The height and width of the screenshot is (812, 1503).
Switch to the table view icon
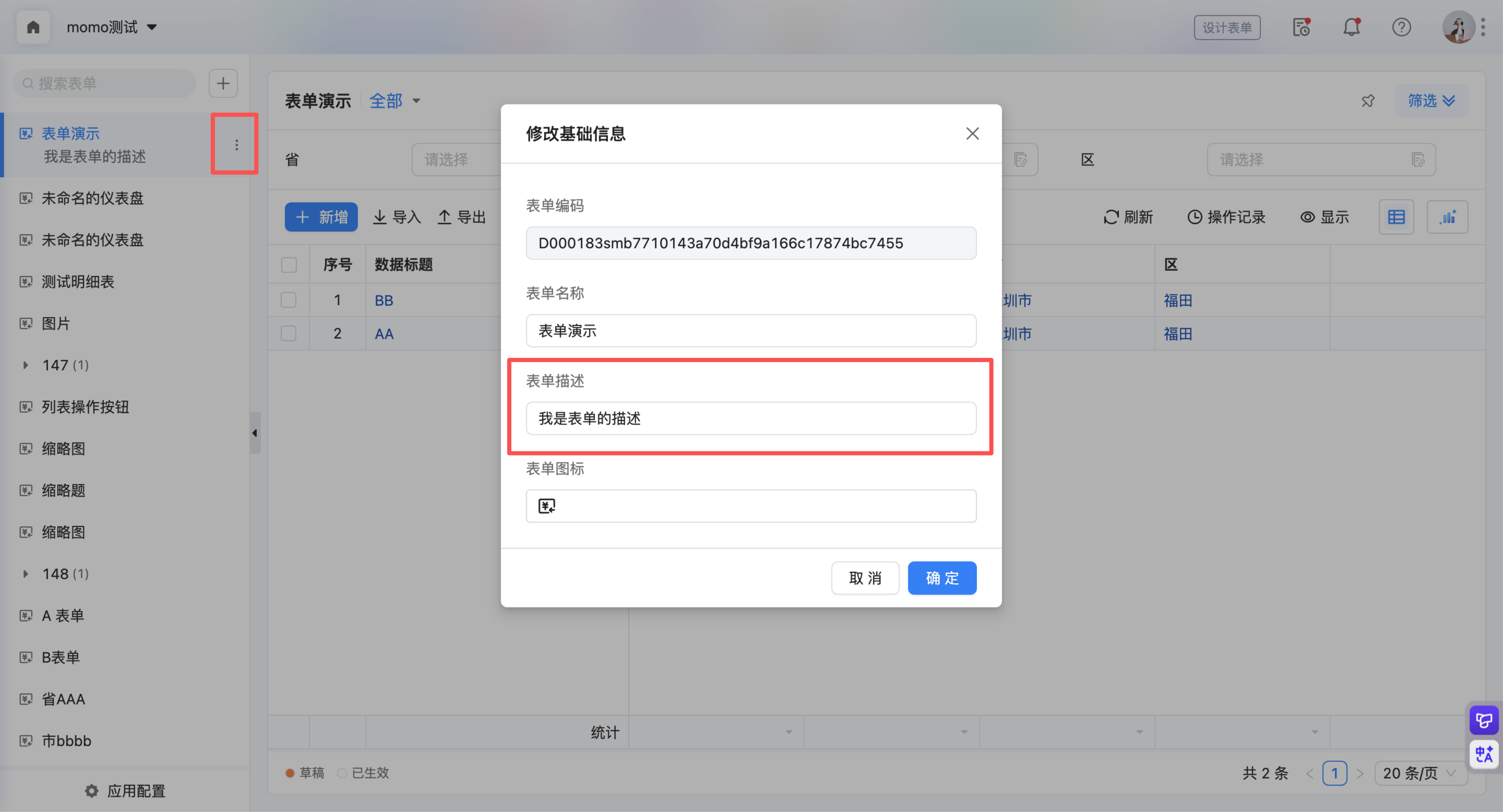coord(1396,217)
